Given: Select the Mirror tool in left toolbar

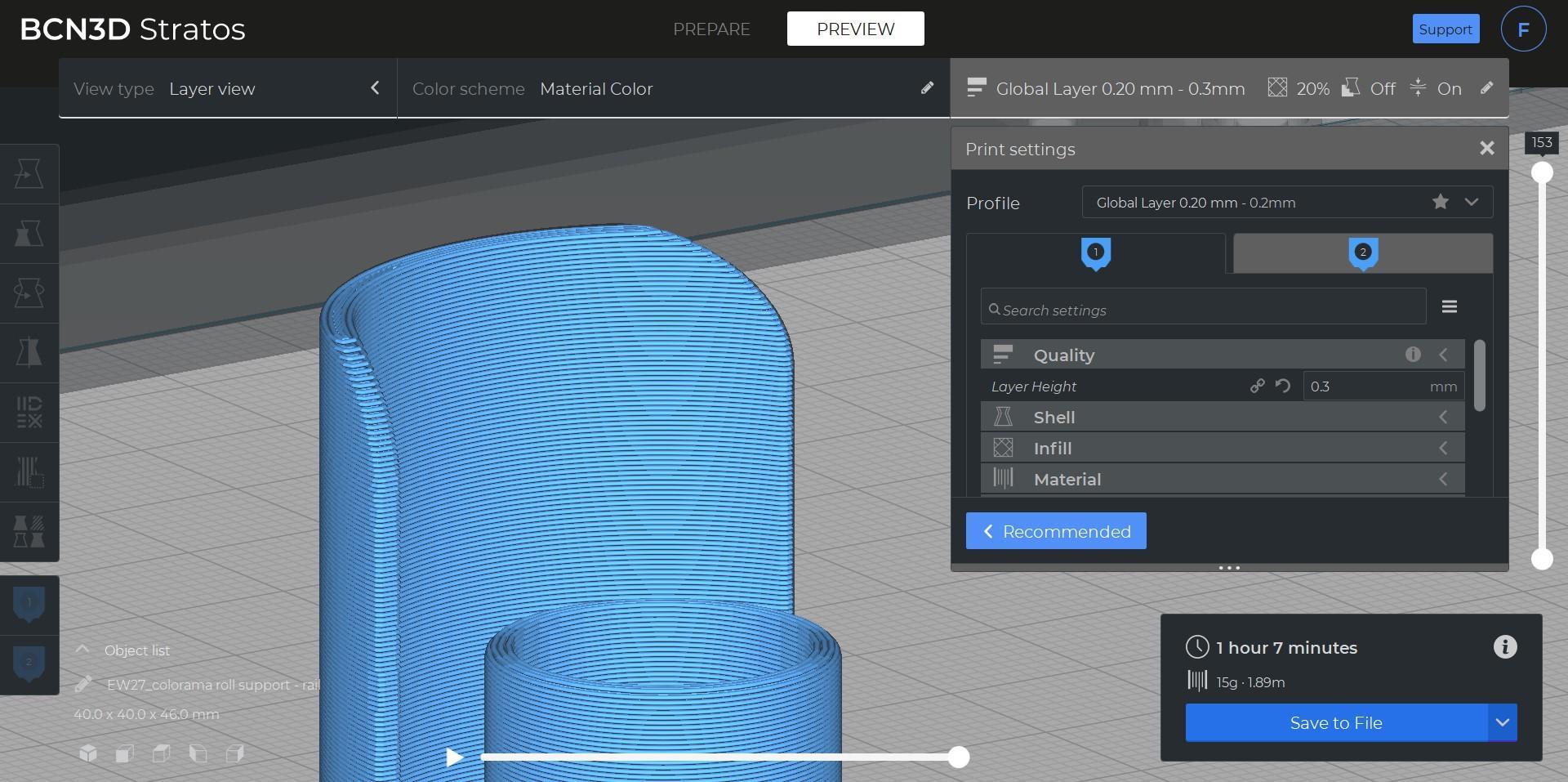Looking at the screenshot, I should pos(29,353).
